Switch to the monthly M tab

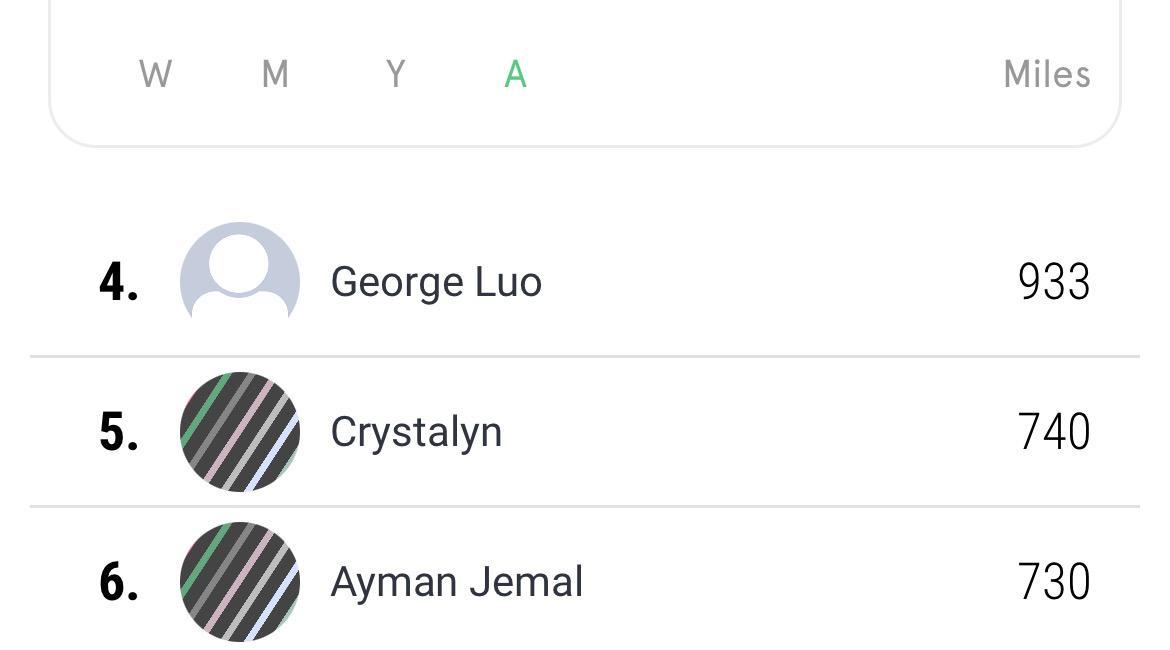pyautogui.click(x=275, y=74)
